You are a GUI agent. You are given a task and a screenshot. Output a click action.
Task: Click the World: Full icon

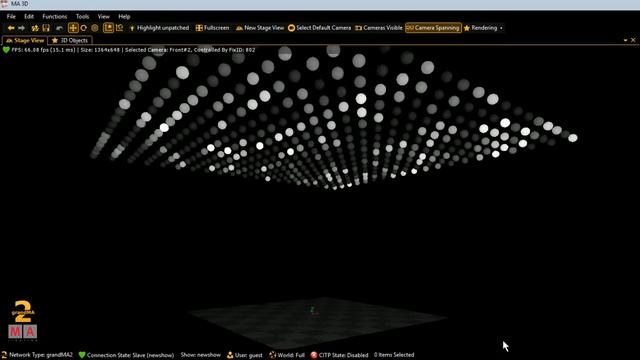pos(272,355)
